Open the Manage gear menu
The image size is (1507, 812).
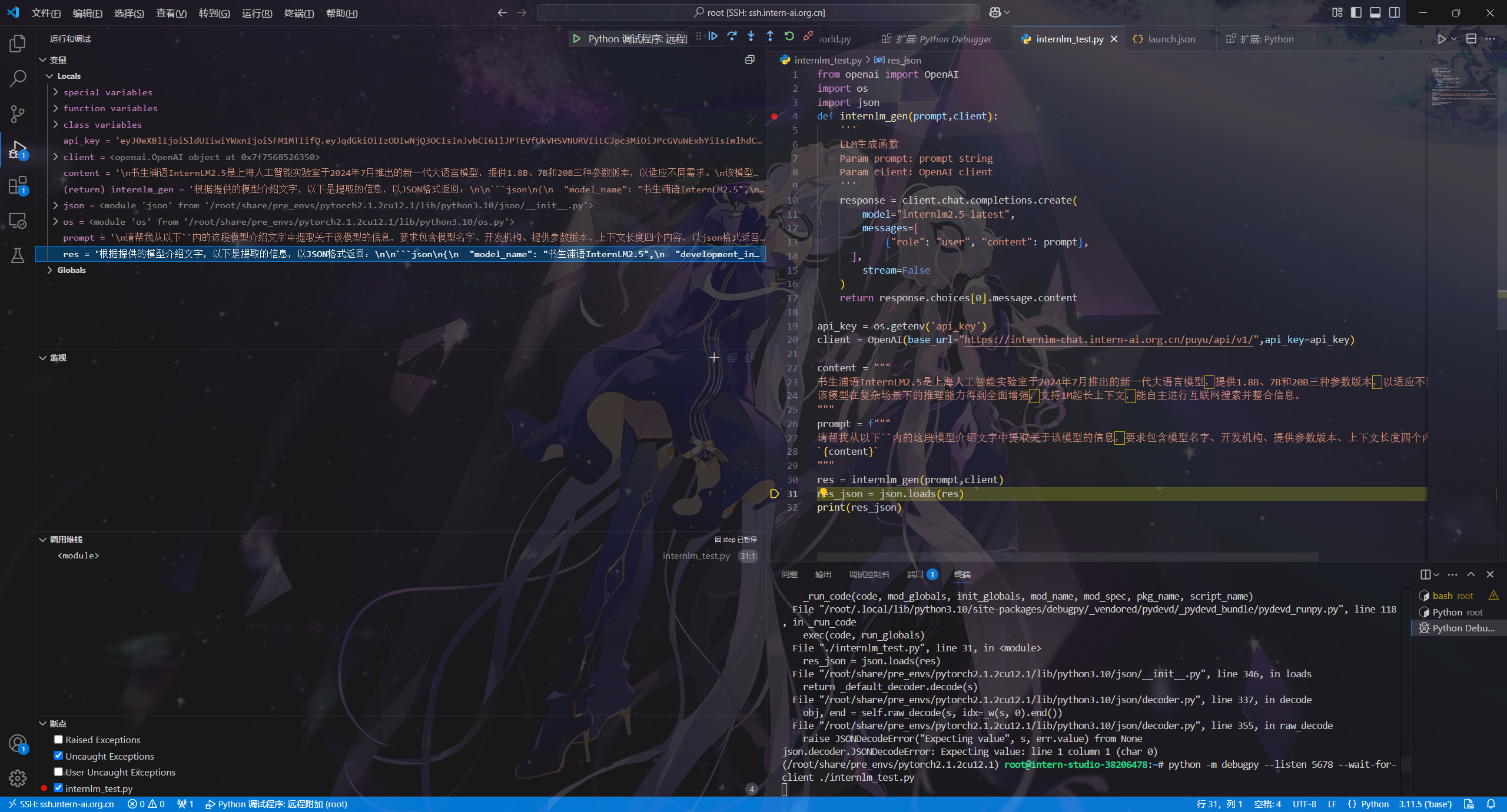click(18, 778)
